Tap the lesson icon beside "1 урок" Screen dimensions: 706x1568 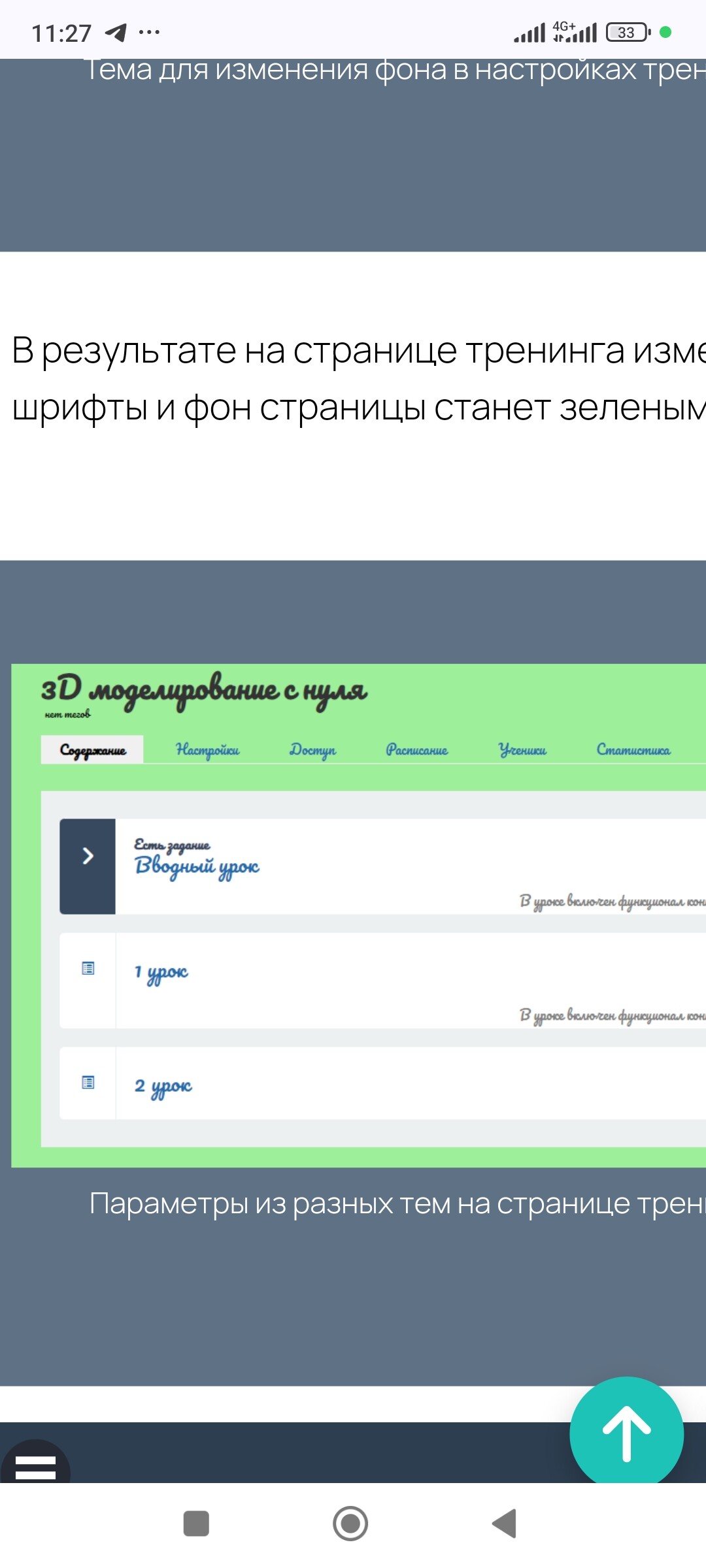(88, 968)
